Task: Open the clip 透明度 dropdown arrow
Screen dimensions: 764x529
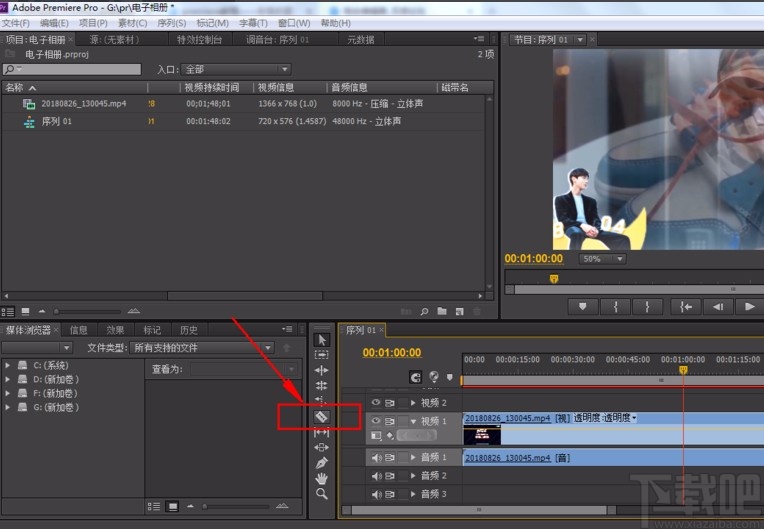Action: pyautogui.click(x=634, y=418)
